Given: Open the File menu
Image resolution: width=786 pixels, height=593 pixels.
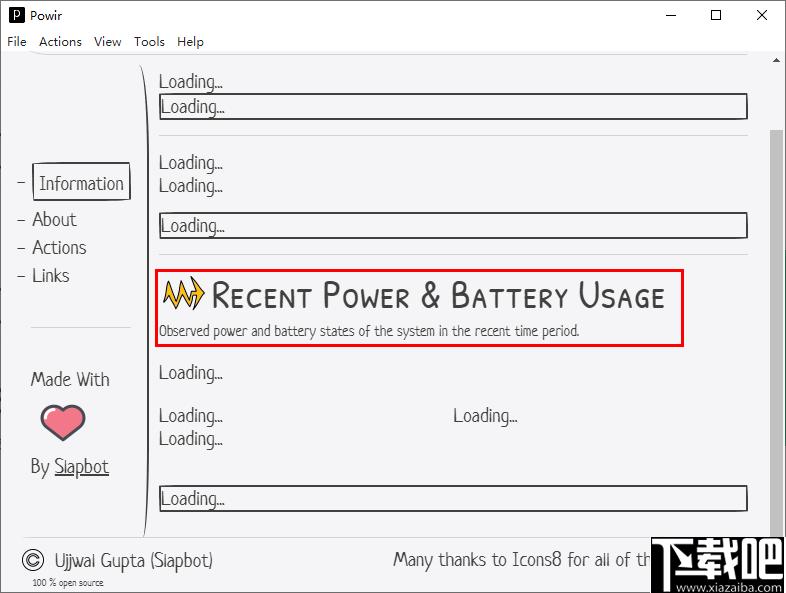Looking at the screenshot, I should 17,42.
